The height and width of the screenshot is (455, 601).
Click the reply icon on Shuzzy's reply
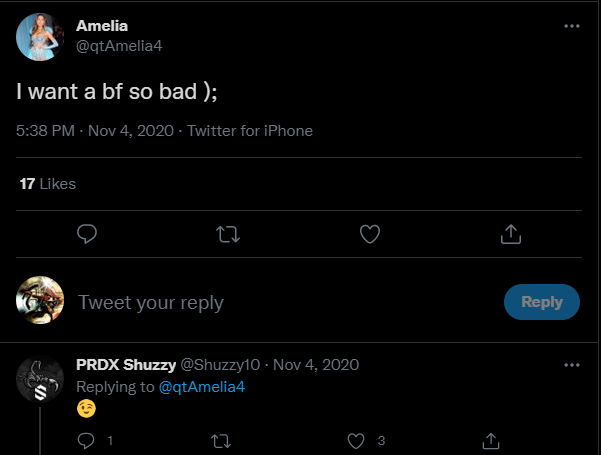click(x=86, y=440)
